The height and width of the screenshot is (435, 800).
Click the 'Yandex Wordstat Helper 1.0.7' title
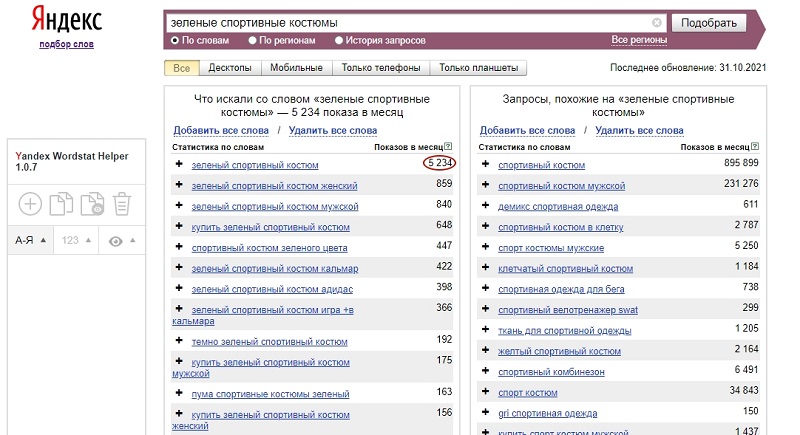(x=71, y=161)
